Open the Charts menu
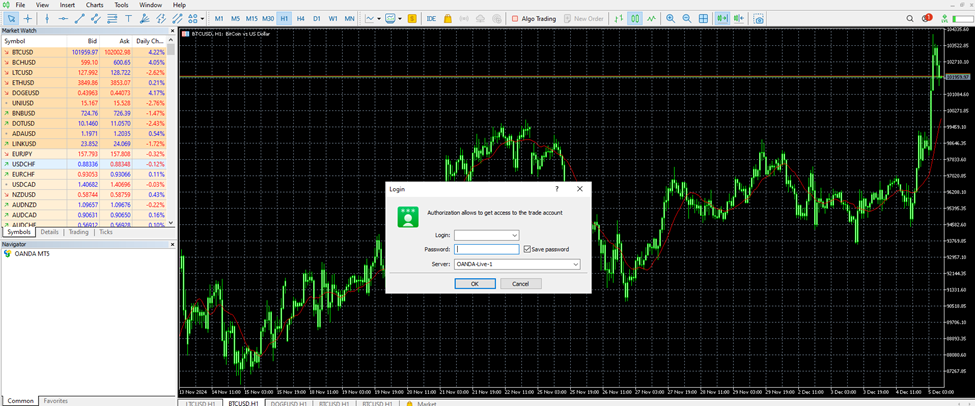The width and height of the screenshot is (975, 406). pyautogui.click(x=94, y=5)
